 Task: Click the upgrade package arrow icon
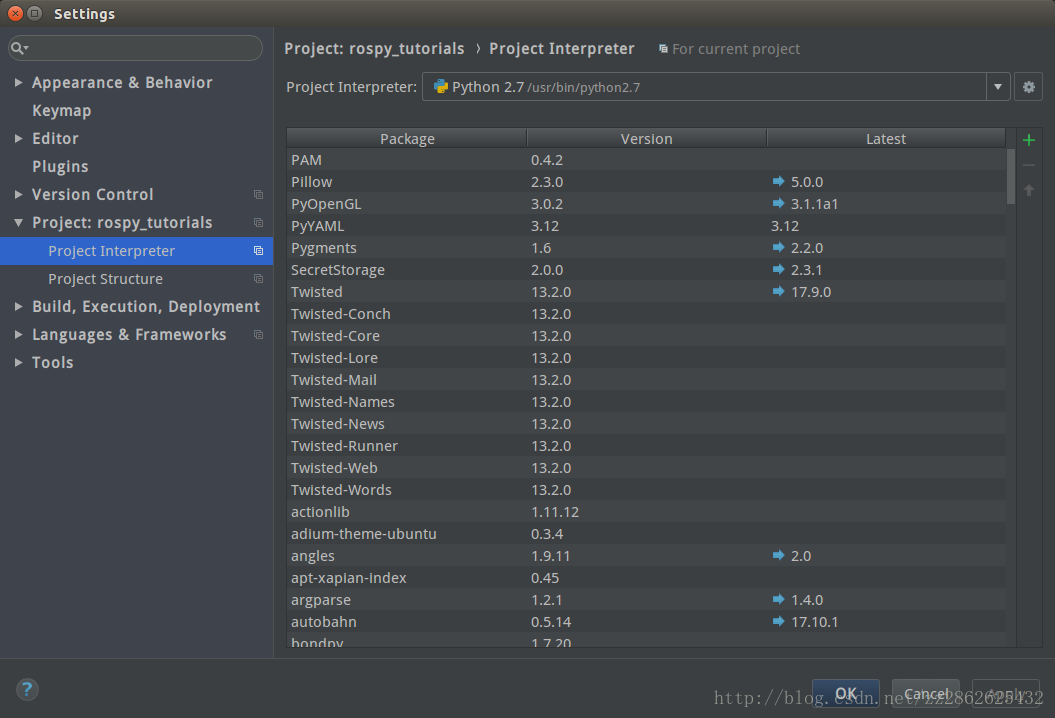click(x=1028, y=190)
